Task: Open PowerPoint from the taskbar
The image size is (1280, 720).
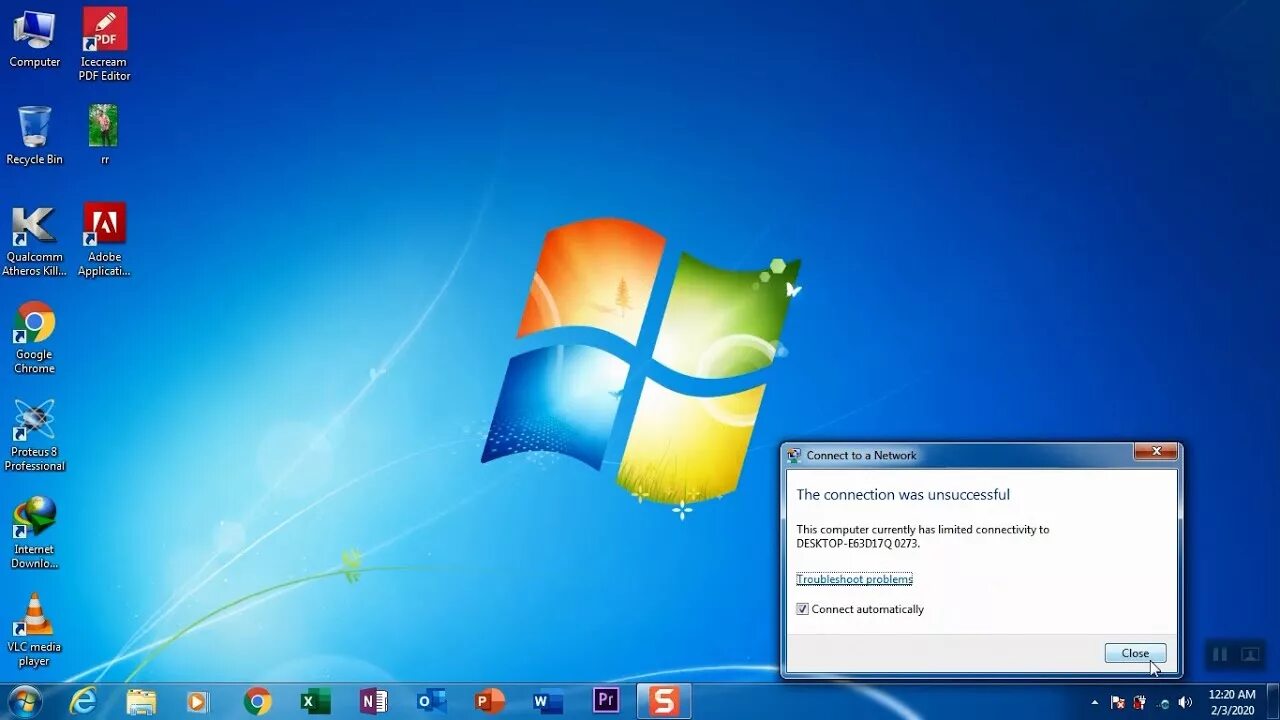Action: point(489,702)
